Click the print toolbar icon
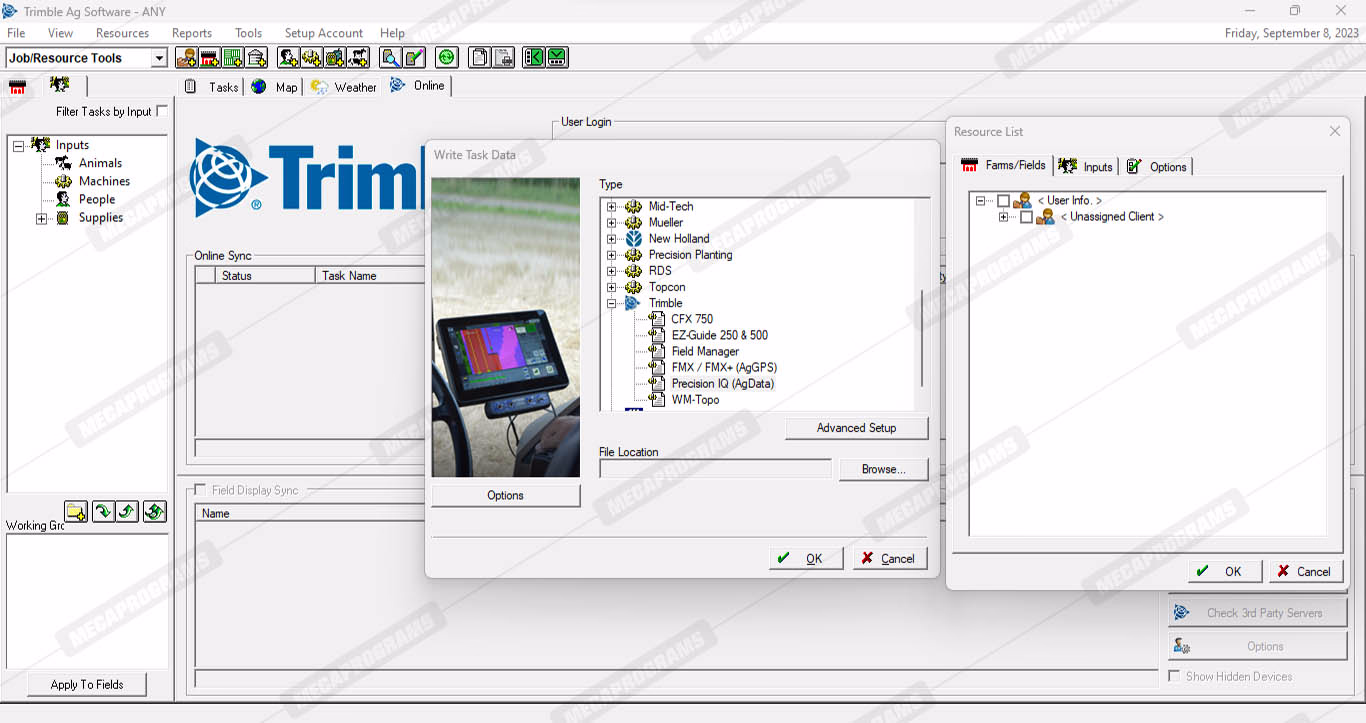 coord(503,58)
